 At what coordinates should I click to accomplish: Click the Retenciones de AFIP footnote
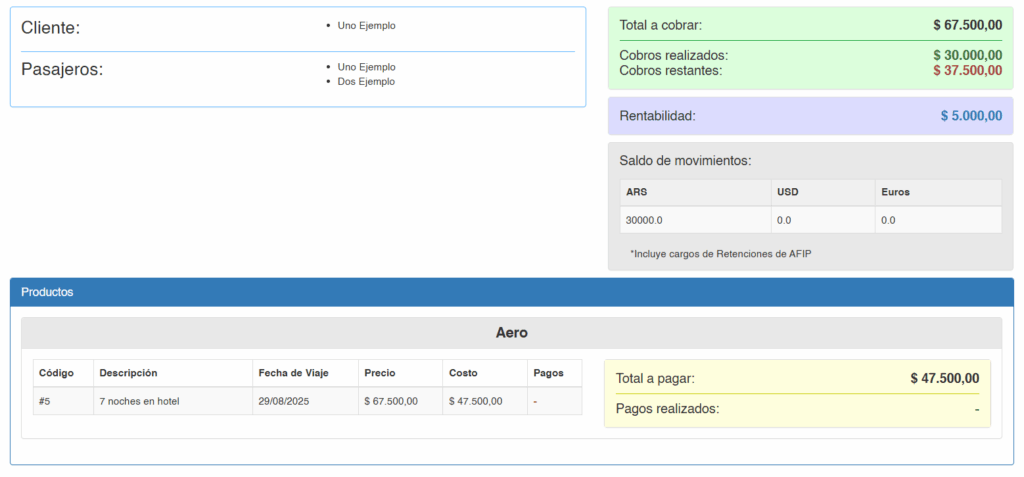pyautogui.click(x=720, y=254)
